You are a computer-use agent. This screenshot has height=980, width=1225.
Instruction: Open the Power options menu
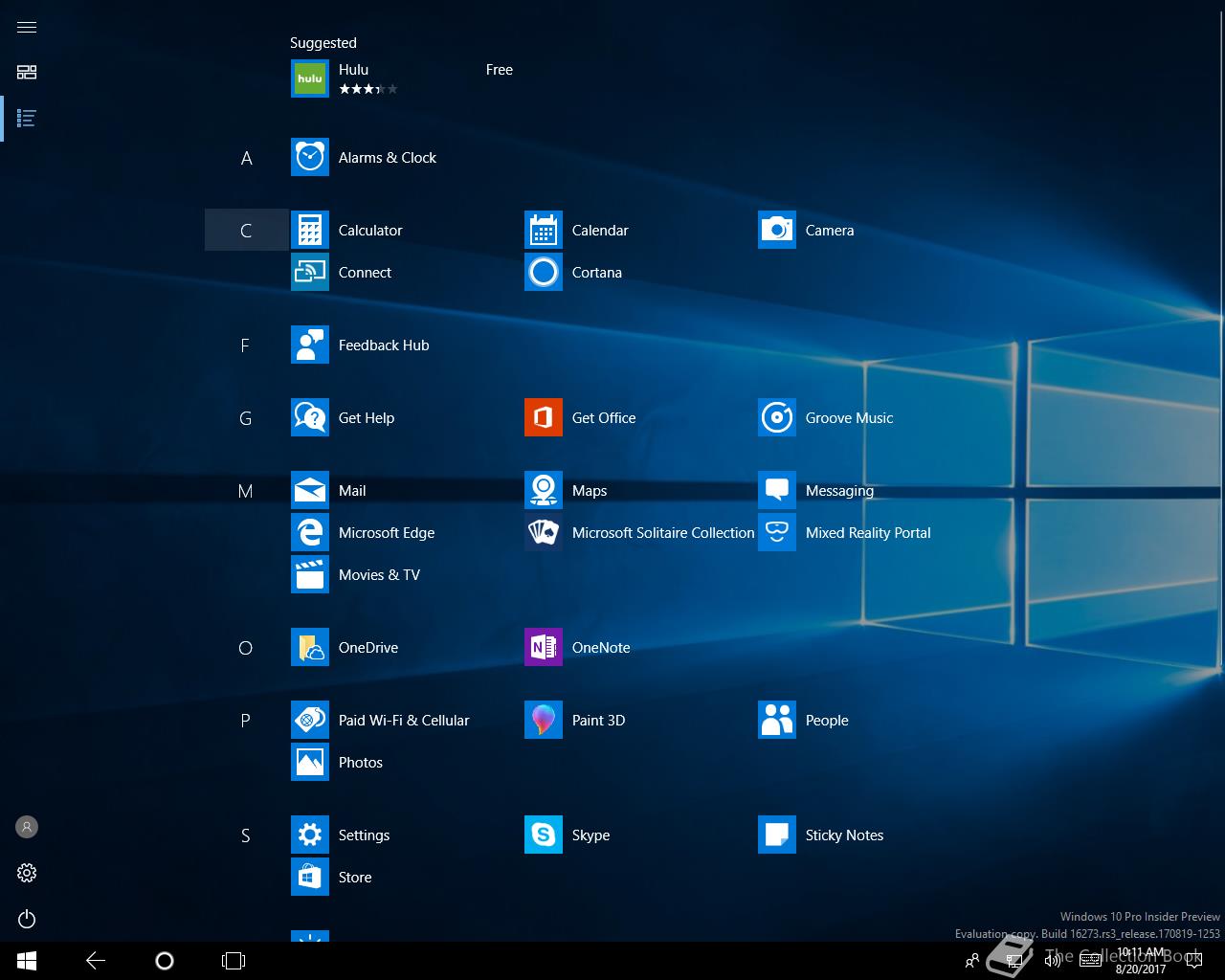pos(27,919)
